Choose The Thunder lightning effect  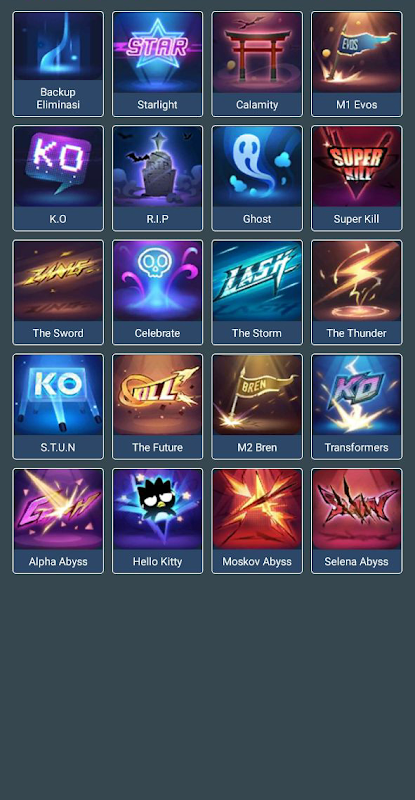[x=357, y=293]
